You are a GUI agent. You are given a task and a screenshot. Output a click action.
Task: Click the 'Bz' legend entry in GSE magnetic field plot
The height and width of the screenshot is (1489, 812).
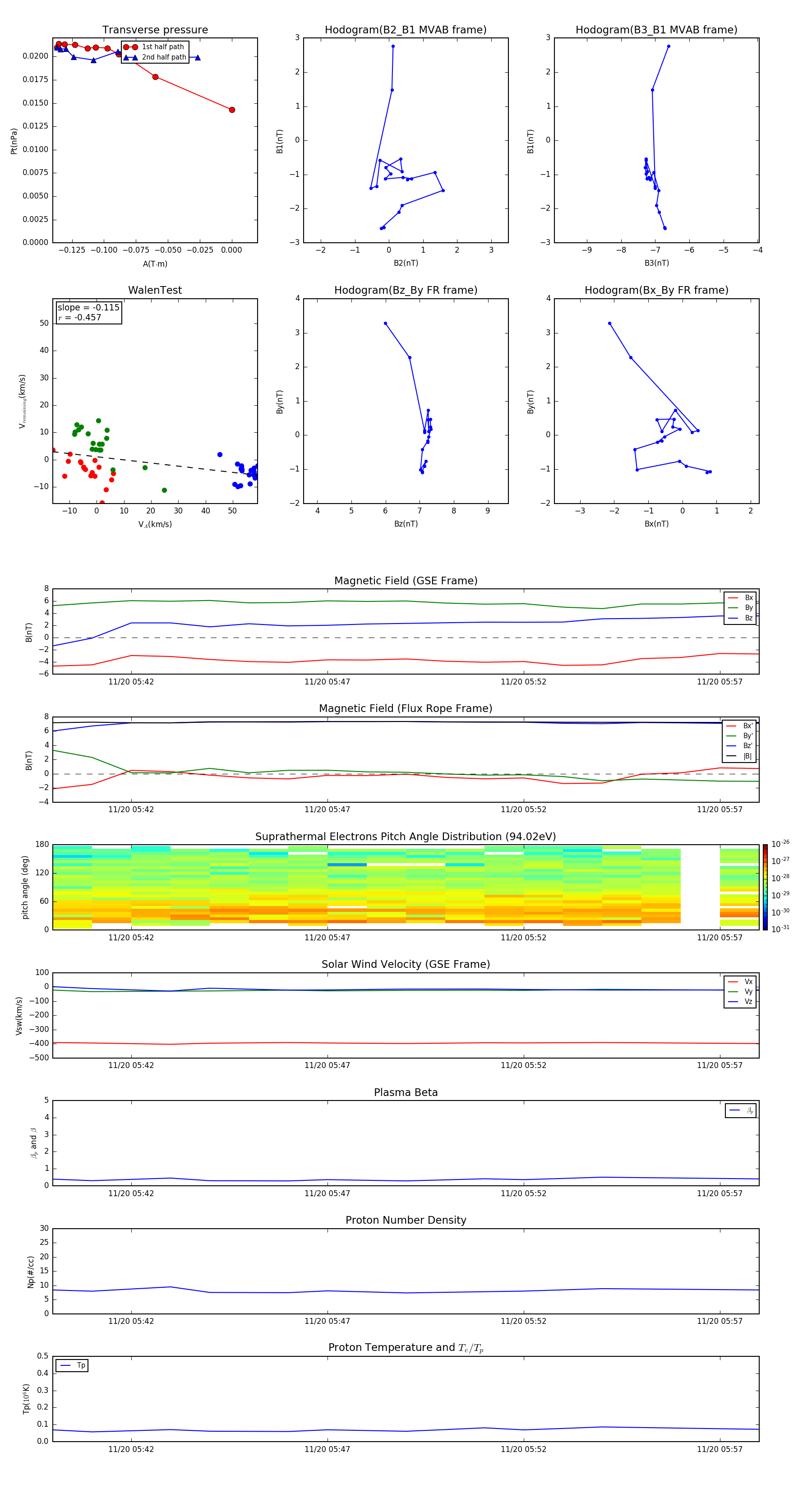[x=740, y=619]
